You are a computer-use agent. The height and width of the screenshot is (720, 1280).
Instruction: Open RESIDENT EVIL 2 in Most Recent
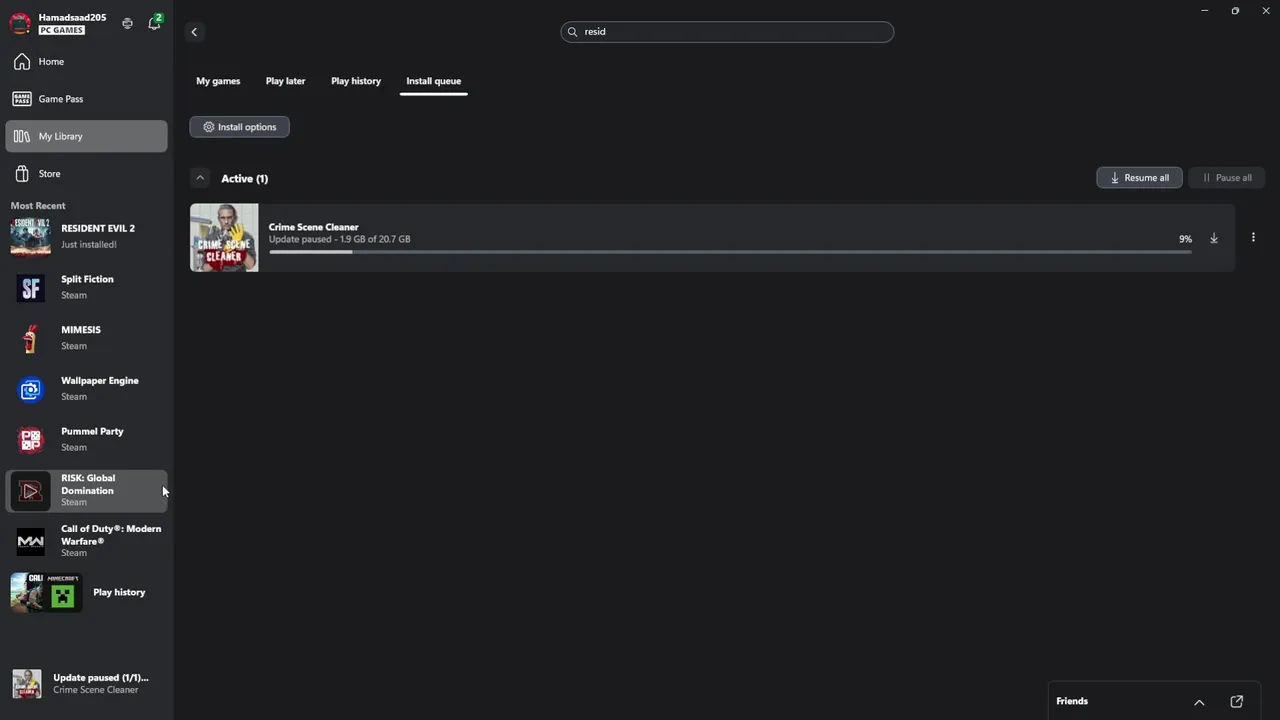86,236
